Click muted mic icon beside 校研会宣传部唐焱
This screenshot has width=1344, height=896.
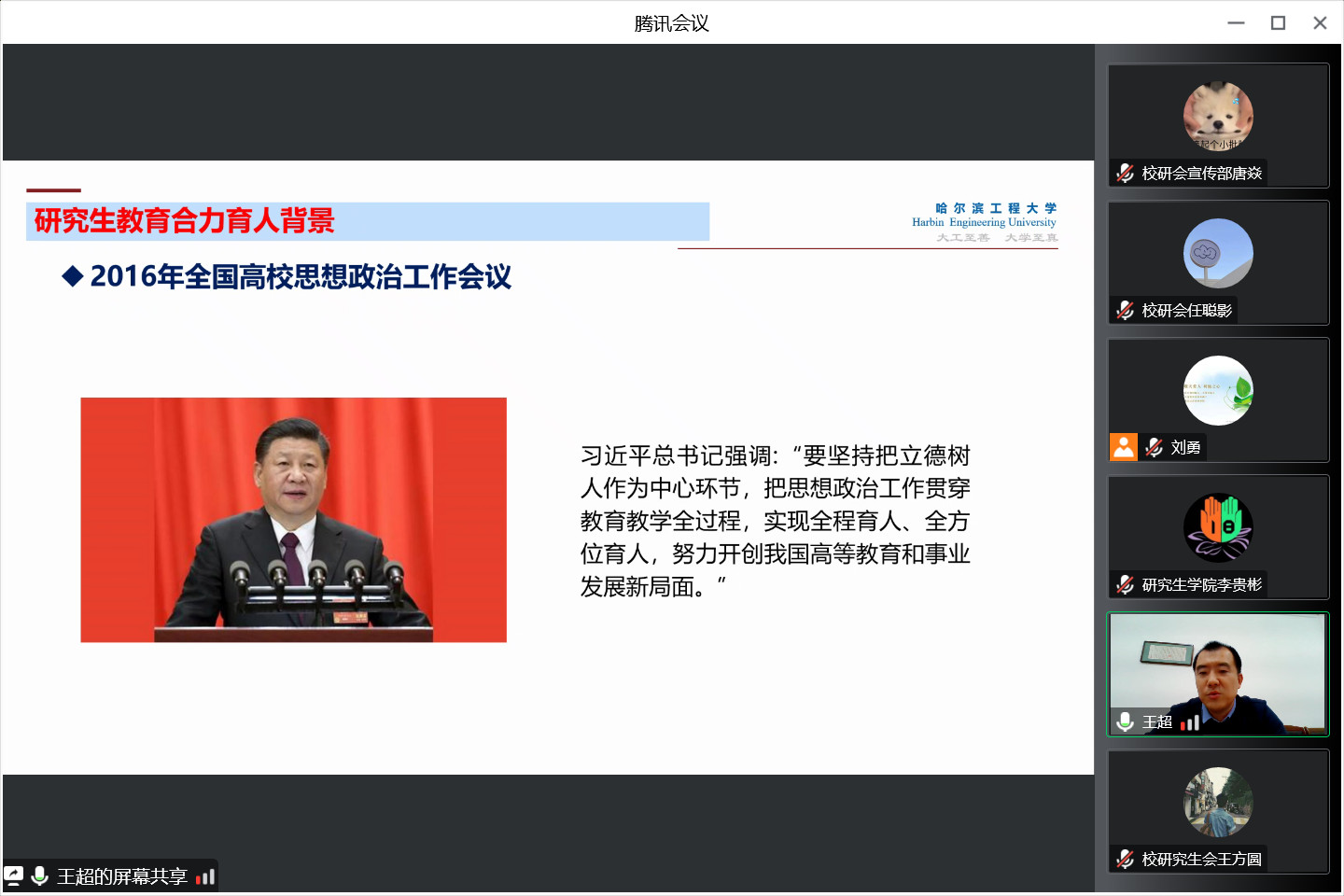1125,173
